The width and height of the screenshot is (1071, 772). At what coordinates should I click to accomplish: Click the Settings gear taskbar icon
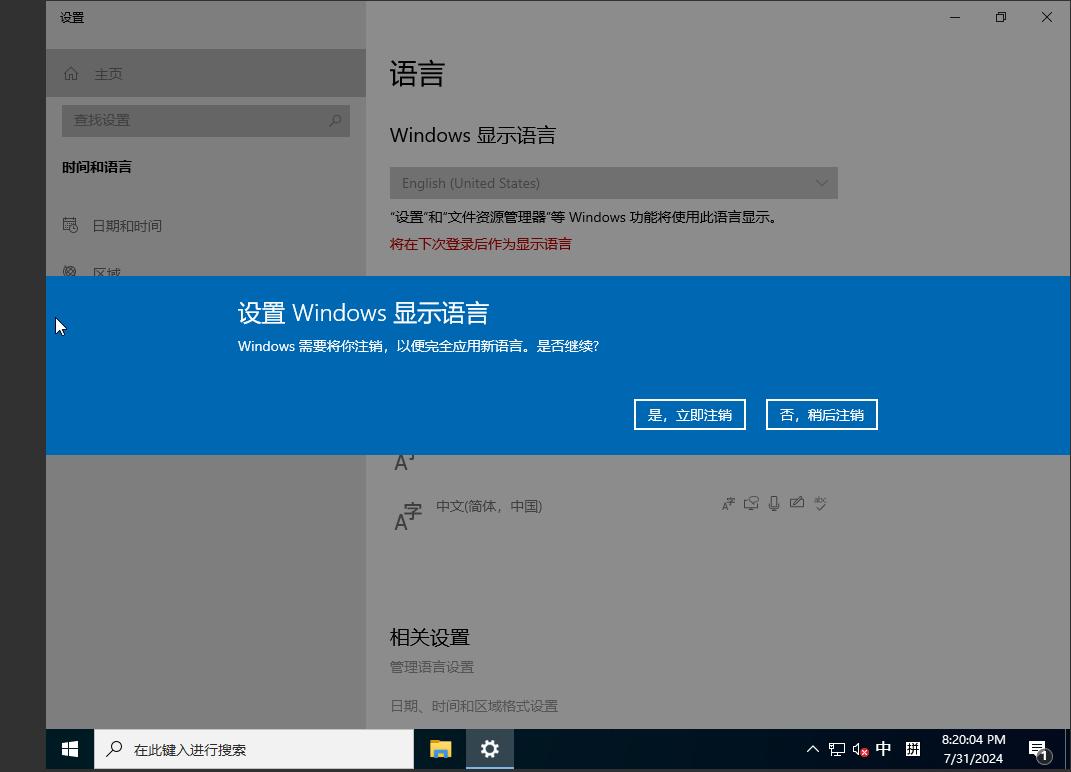point(490,749)
